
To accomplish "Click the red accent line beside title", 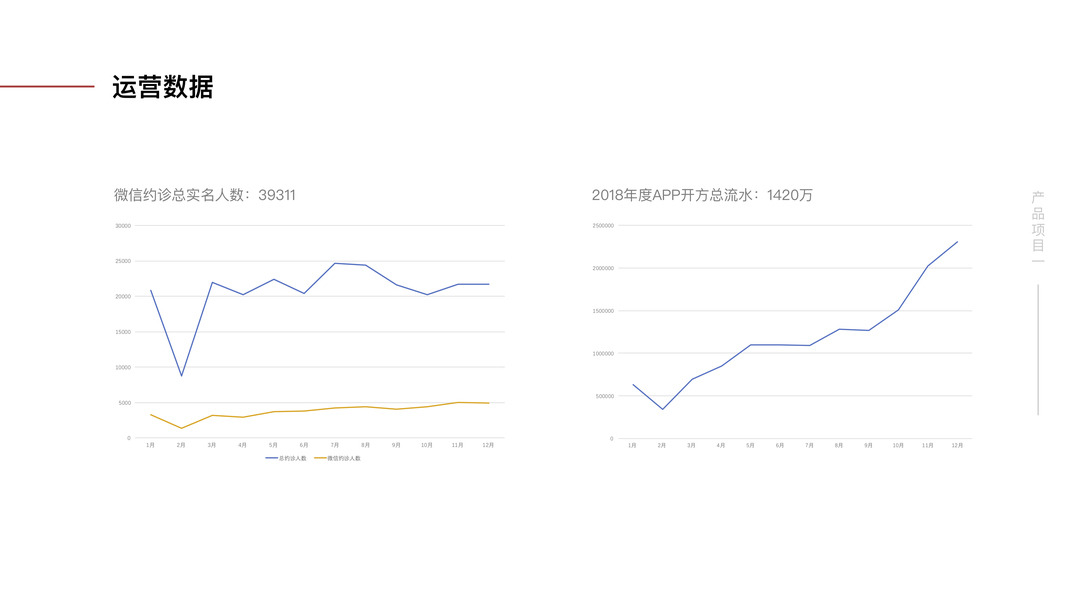I will click(x=47, y=87).
